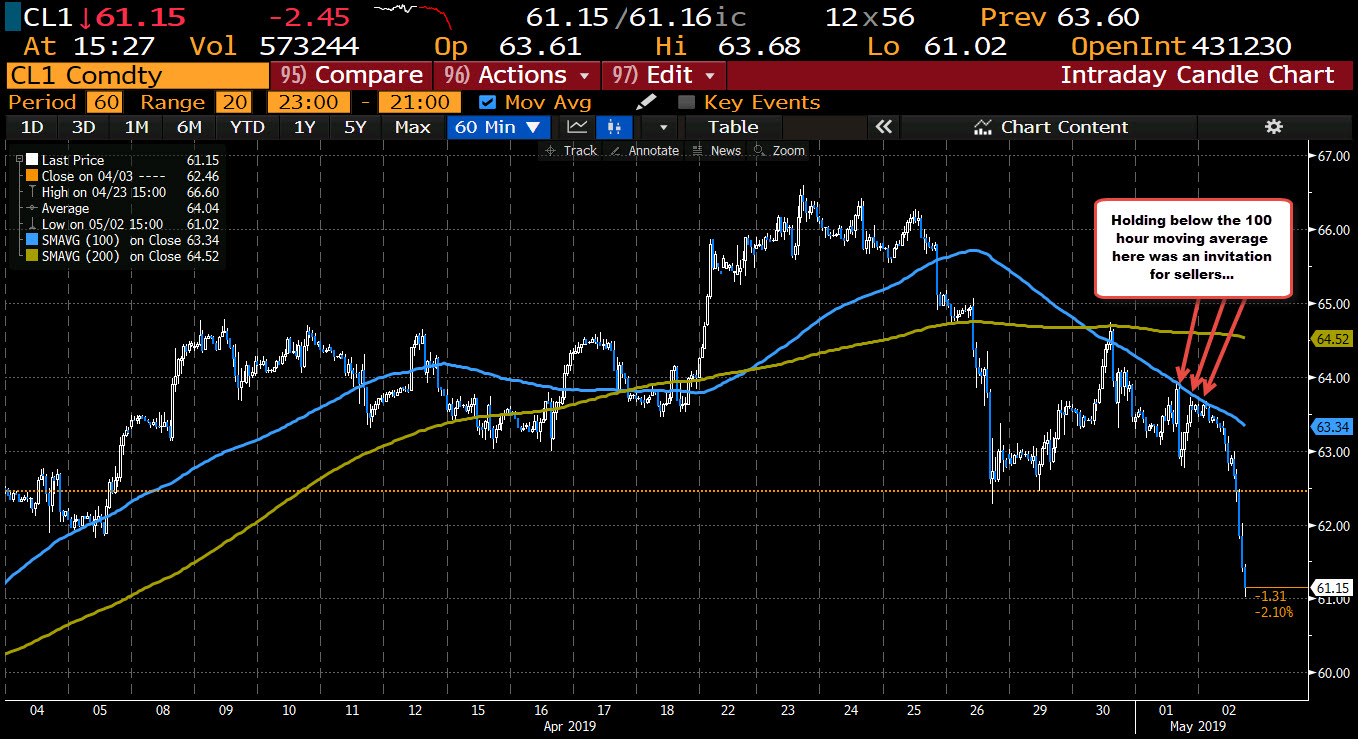Click the Intraday Candle Chart title
The width and height of the screenshot is (1358, 739).
pos(1197,75)
